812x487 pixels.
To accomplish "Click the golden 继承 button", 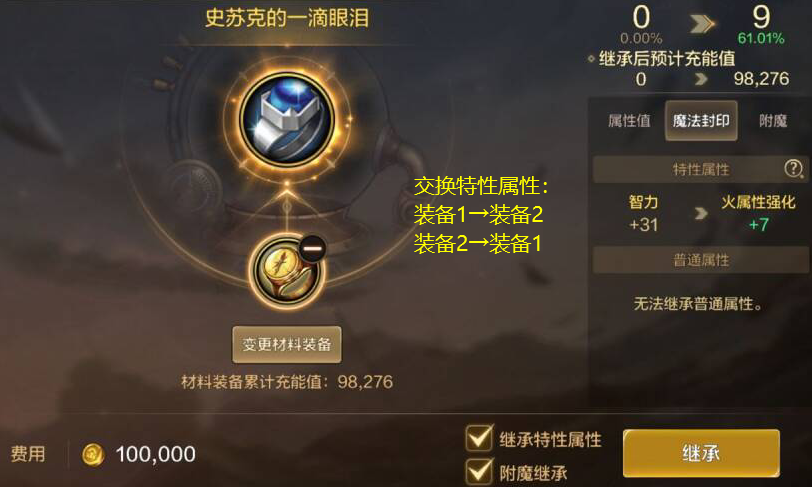I will [x=701, y=453].
